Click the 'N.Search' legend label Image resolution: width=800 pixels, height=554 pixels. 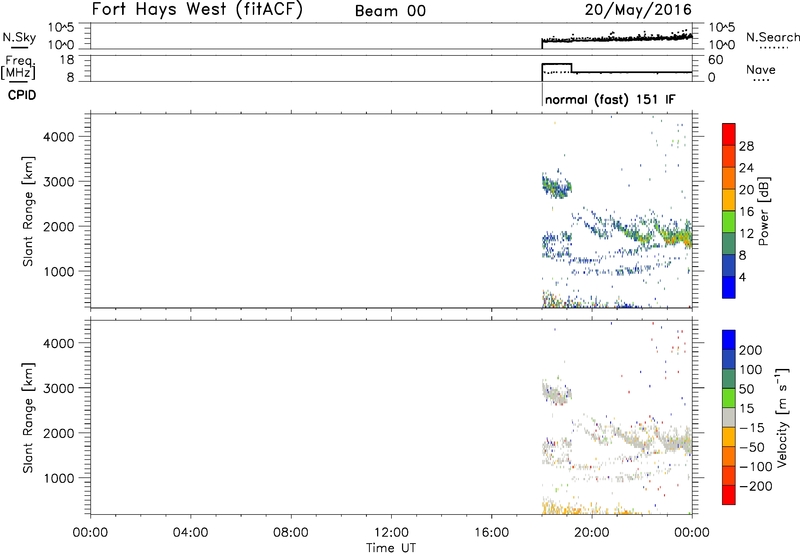pos(773,37)
